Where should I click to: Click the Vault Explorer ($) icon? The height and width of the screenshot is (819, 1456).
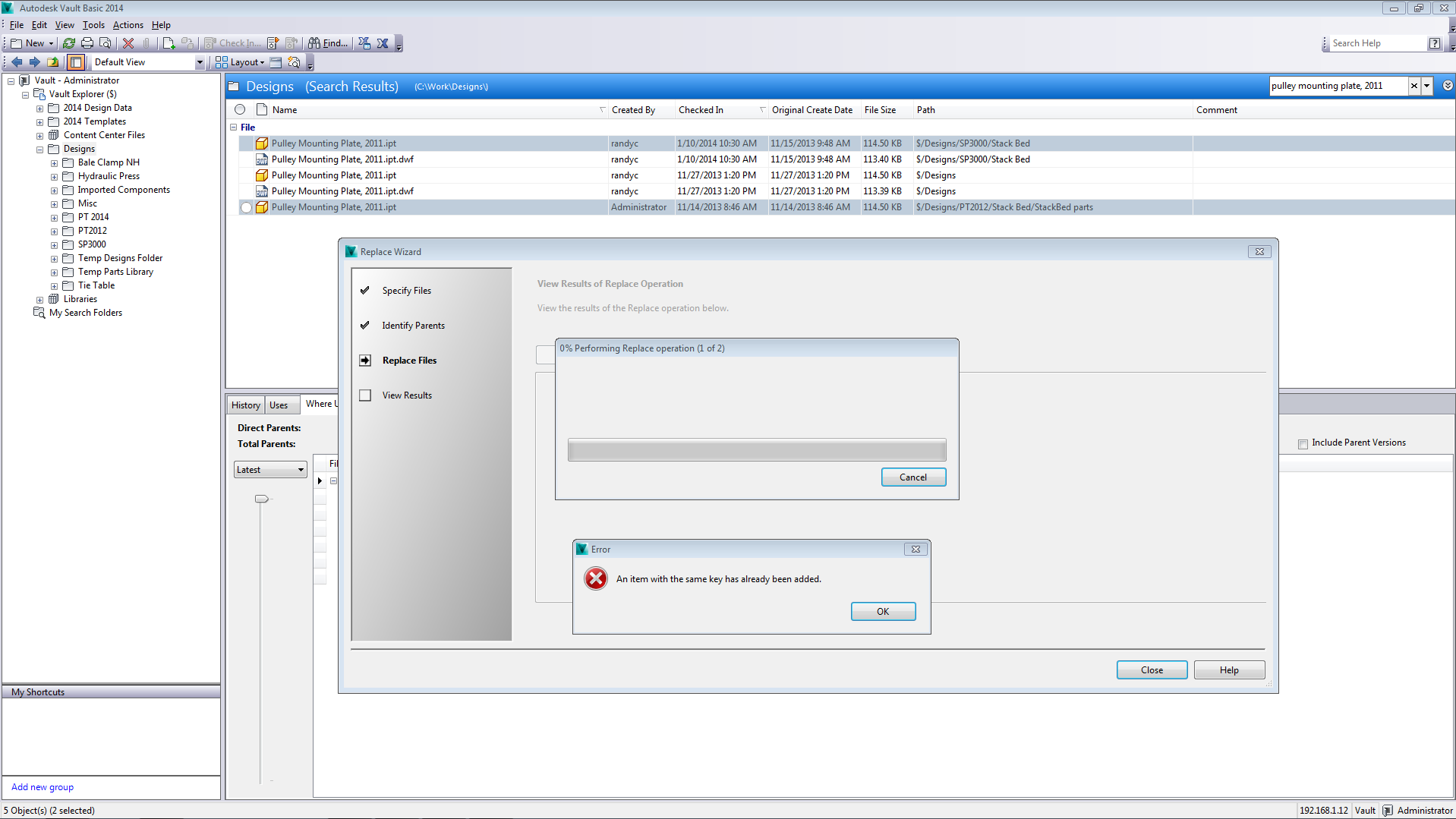click(39, 94)
